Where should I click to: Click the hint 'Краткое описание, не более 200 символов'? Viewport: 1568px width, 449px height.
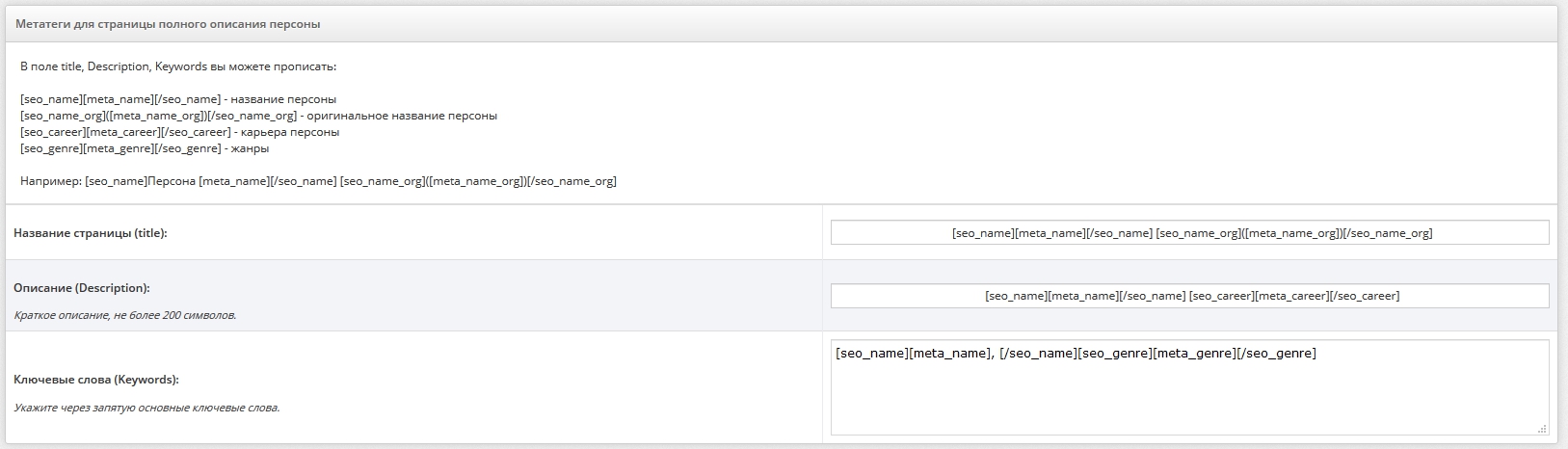point(125,315)
